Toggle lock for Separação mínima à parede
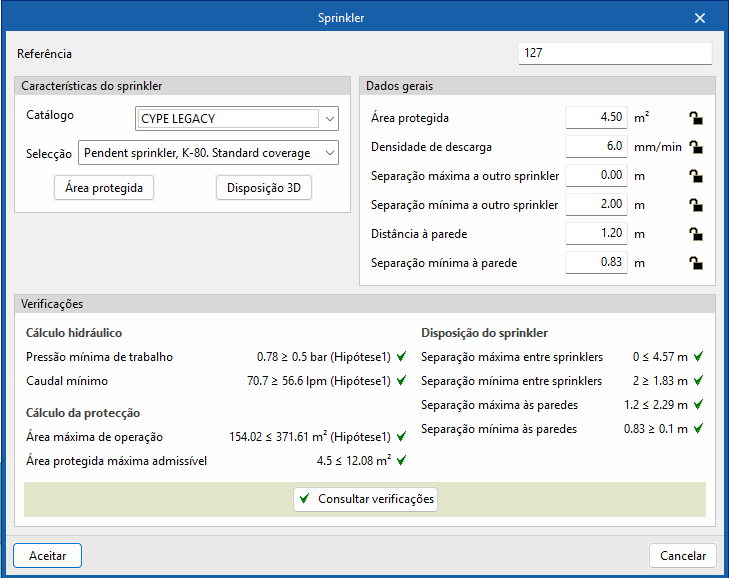The height and width of the screenshot is (578, 729). tap(696, 263)
